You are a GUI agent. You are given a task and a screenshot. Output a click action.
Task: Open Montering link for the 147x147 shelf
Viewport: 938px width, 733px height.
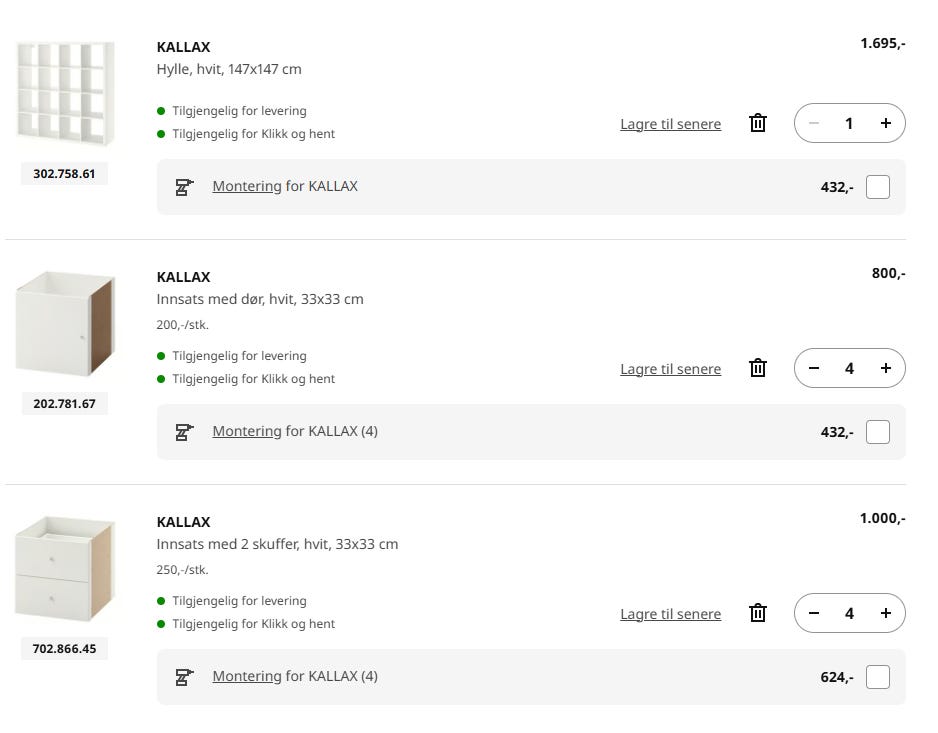pos(246,187)
